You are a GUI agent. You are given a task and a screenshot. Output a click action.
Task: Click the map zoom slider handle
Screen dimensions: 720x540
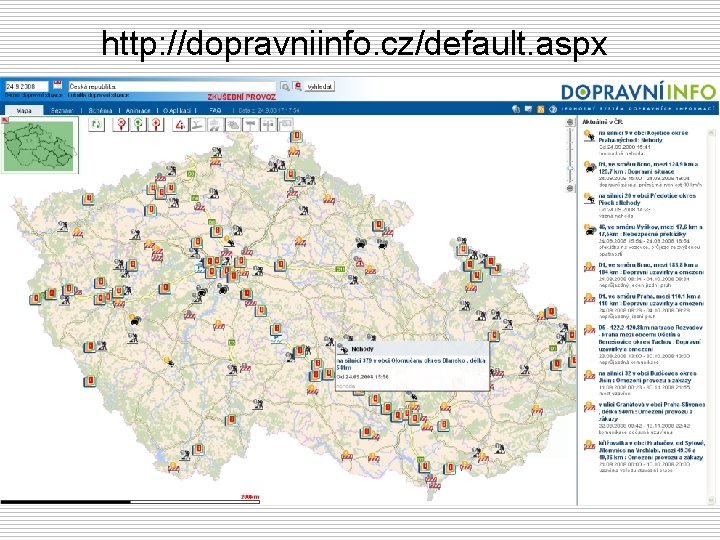(570, 169)
